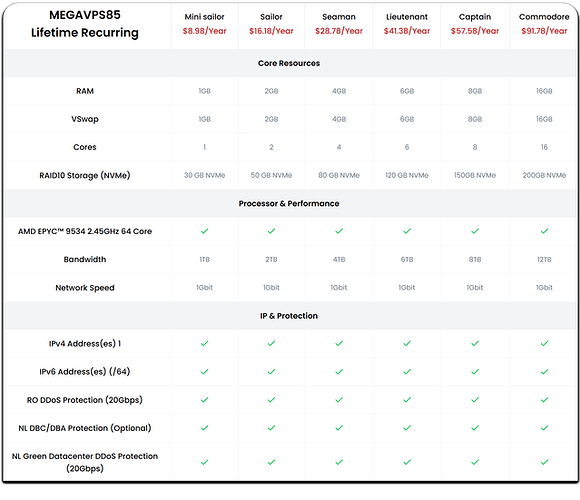Viewport: 580px width, 500px height.
Task: Click IPv4 Address checkmark for Captain
Action: 475,344
